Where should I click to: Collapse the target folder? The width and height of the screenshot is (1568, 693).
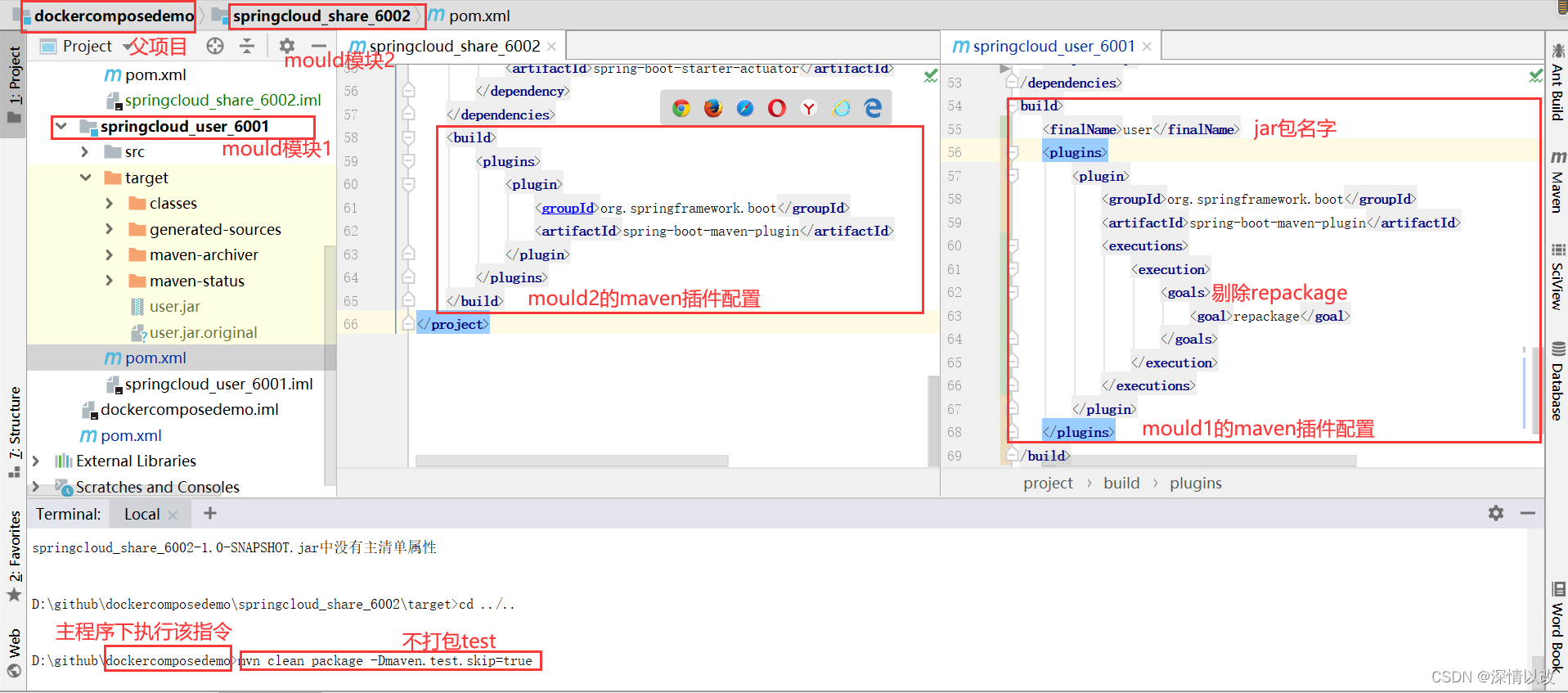(x=85, y=178)
